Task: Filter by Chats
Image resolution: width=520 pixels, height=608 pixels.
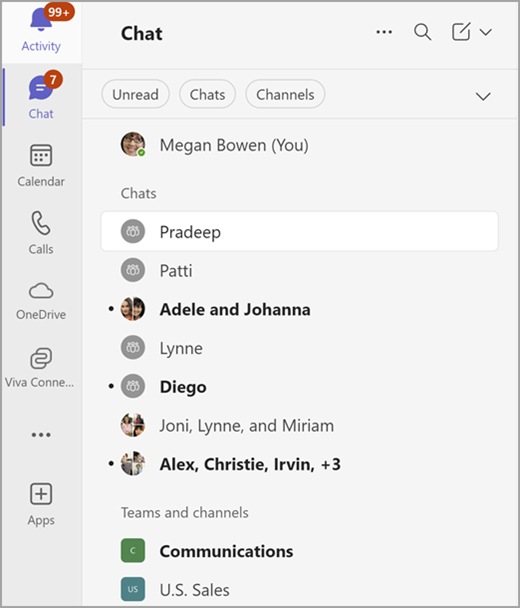Action: pyautogui.click(x=207, y=94)
